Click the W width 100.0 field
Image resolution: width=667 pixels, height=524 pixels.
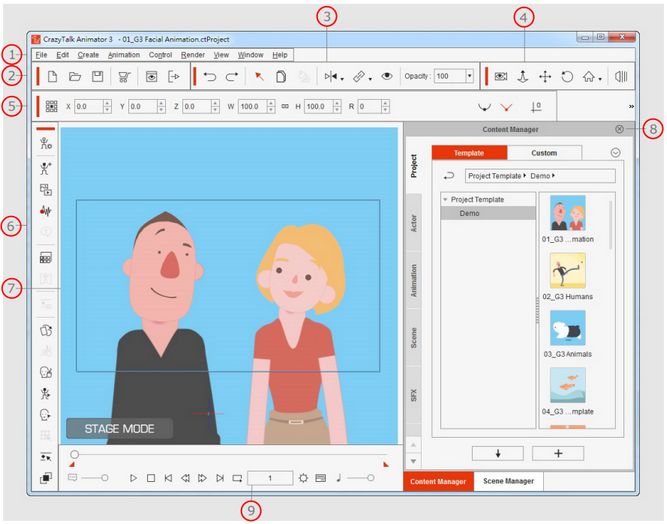click(253, 106)
